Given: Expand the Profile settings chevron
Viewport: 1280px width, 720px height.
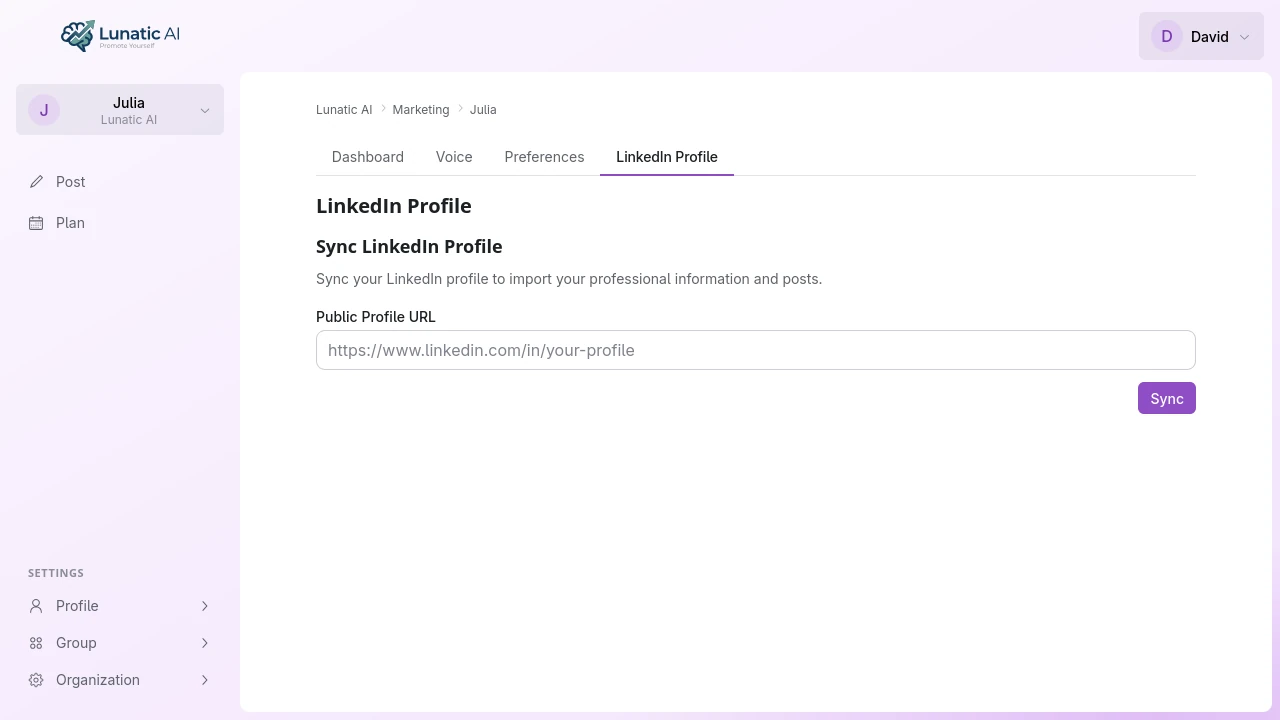Looking at the screenshot, I should (205, 606).
